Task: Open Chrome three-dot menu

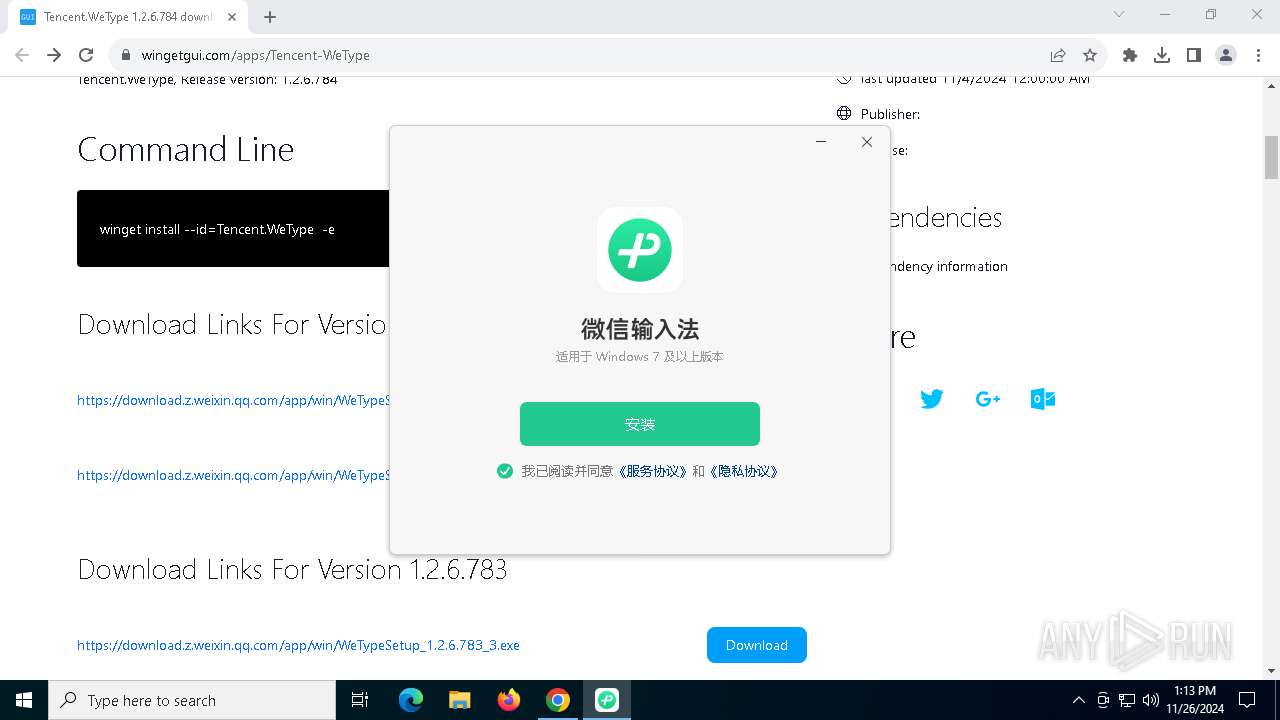Action: 1258,55
